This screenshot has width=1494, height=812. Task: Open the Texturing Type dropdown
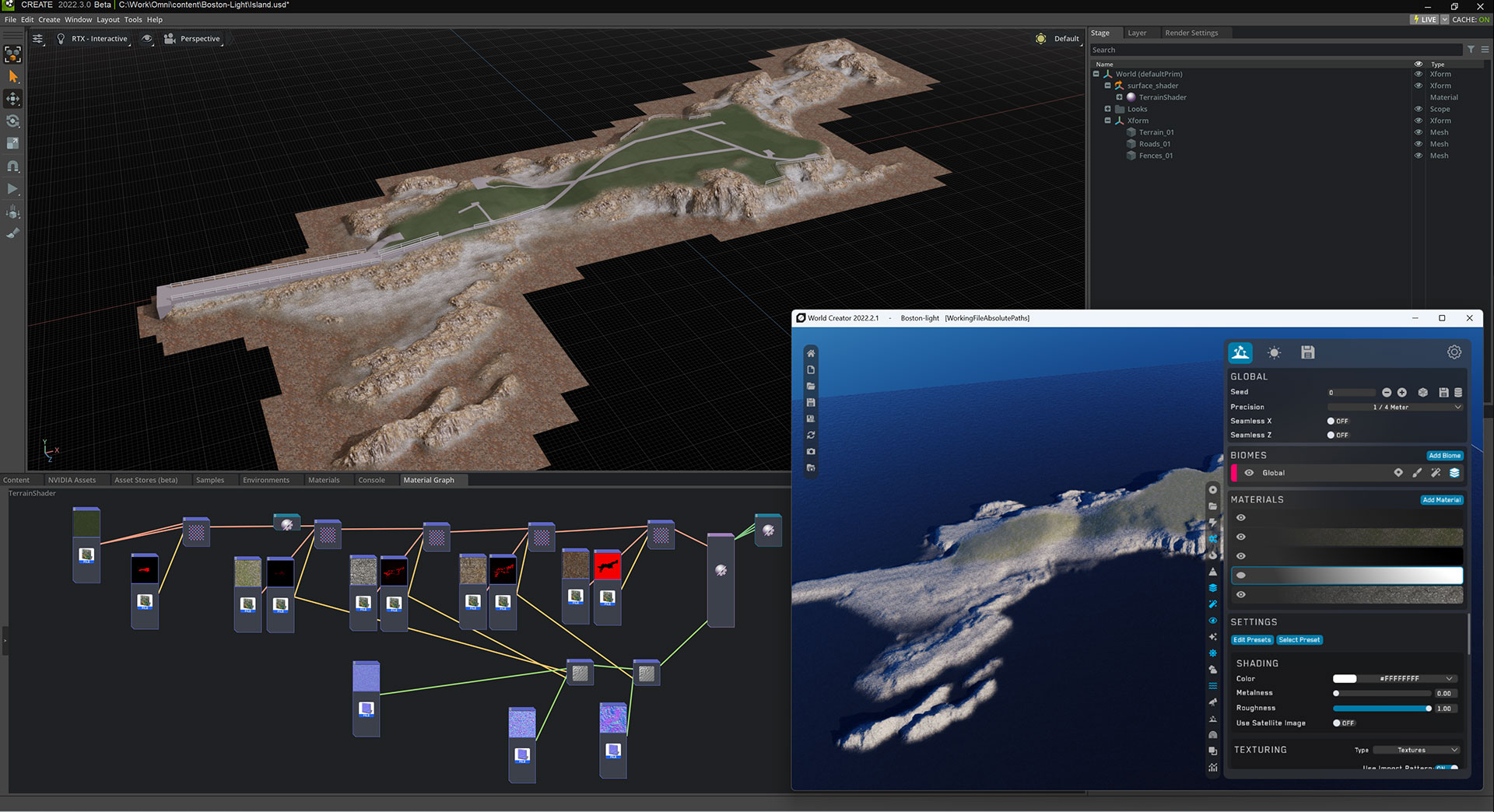[x=1416, y=750]
